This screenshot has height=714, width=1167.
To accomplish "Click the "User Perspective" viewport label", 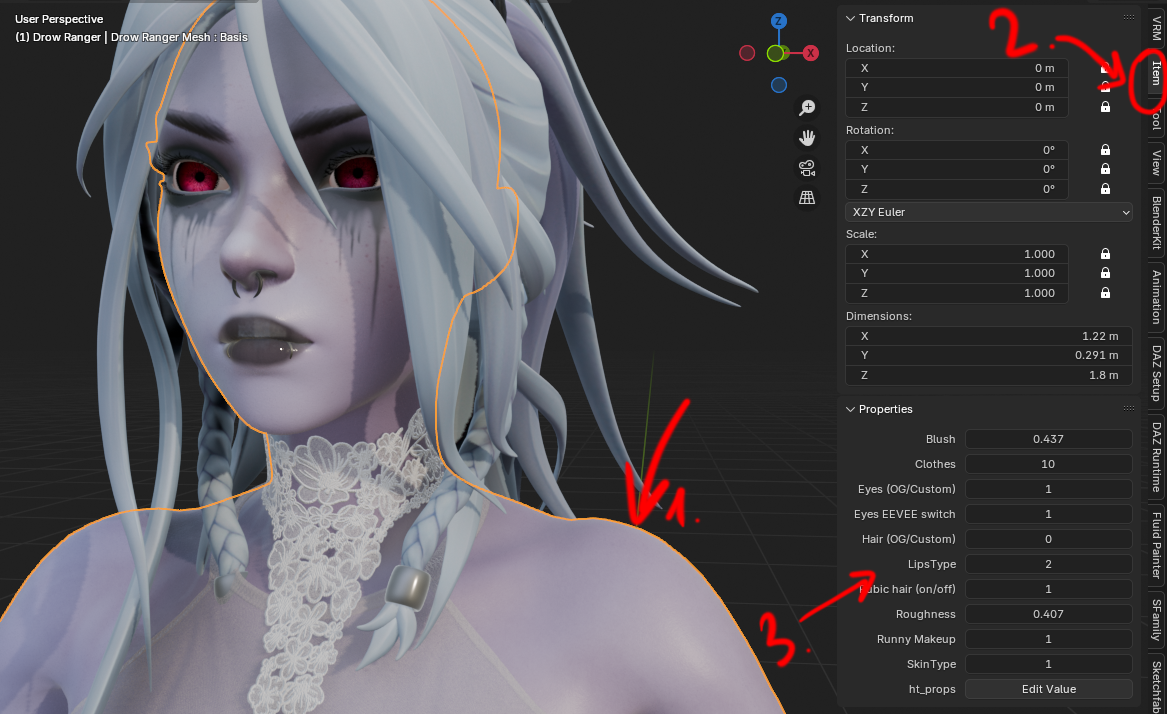I will (x=59, y=19).
